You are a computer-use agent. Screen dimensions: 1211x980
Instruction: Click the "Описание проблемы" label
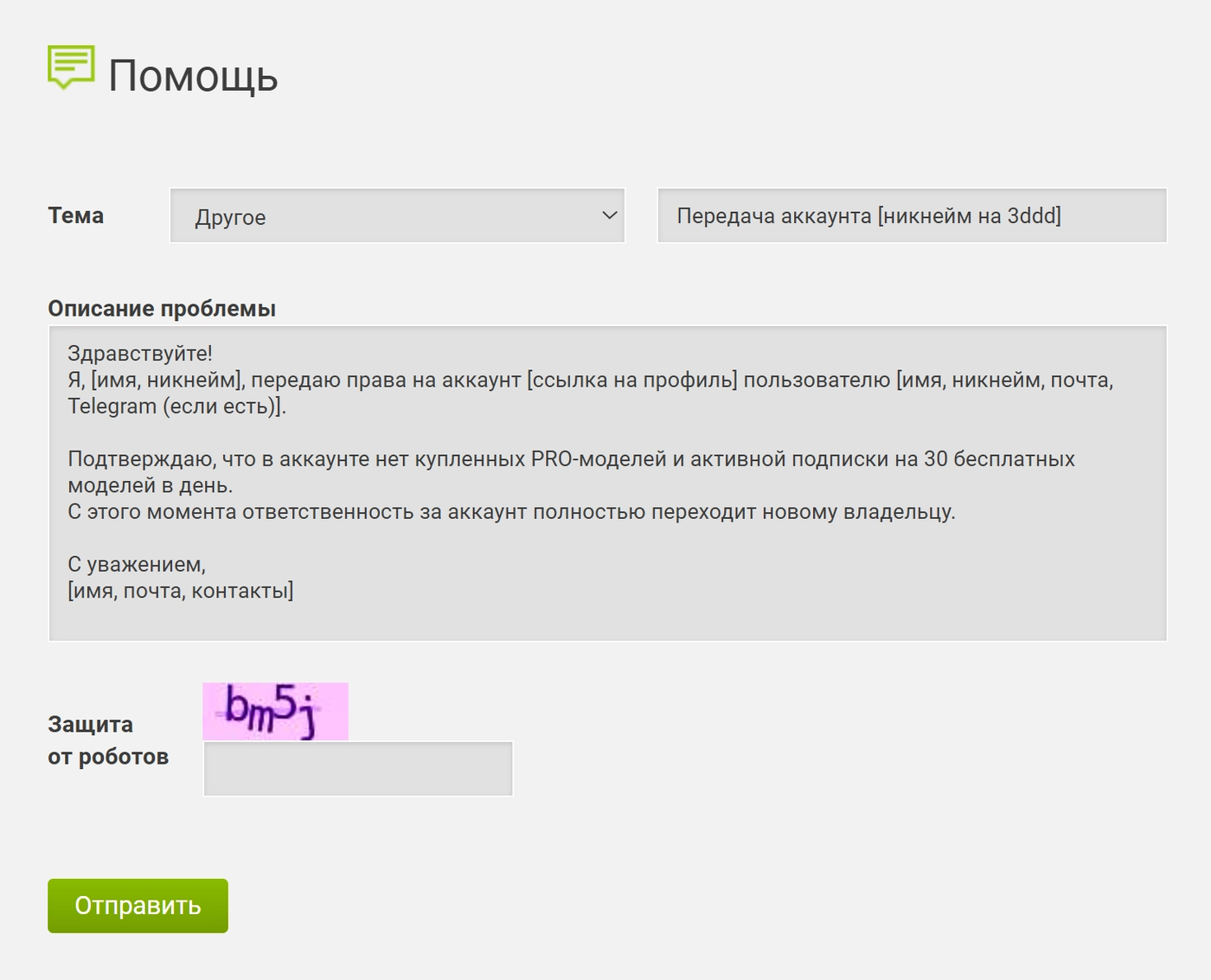click(162, 309)
